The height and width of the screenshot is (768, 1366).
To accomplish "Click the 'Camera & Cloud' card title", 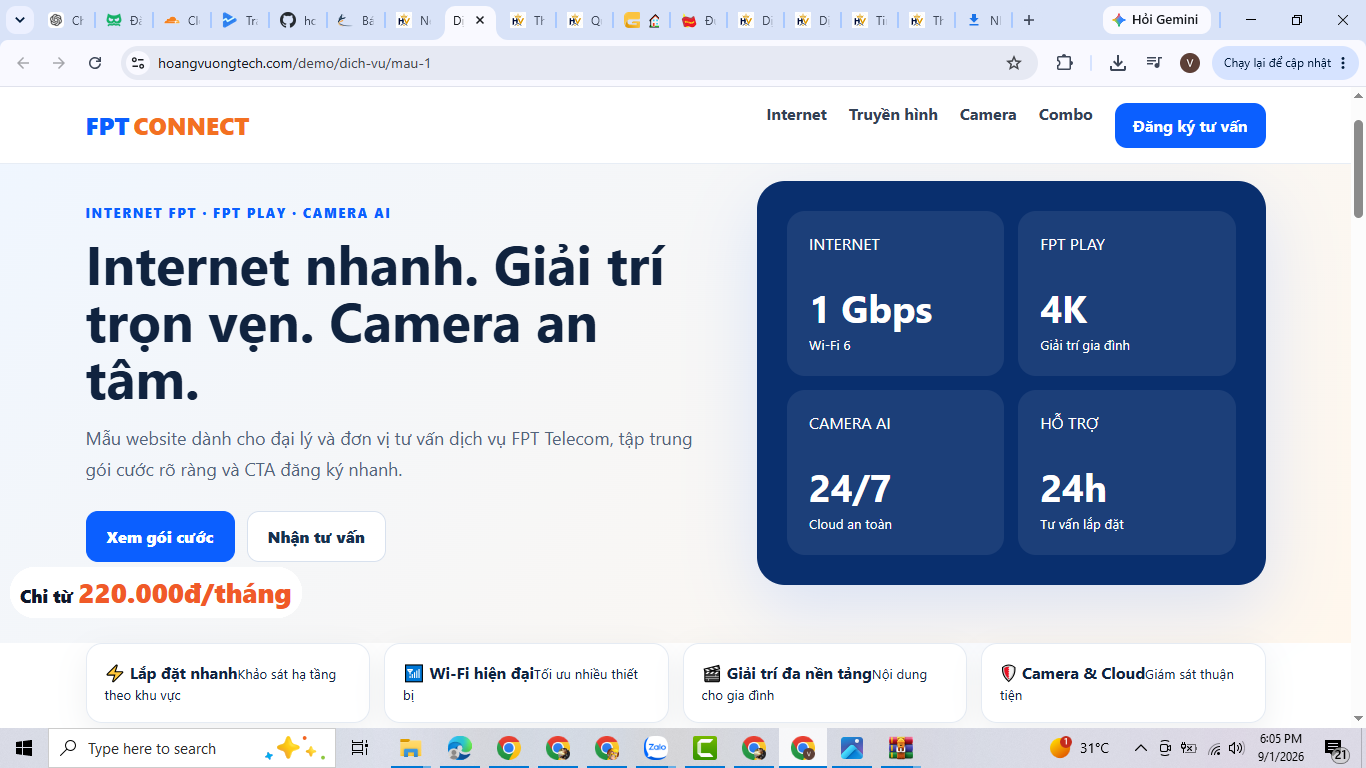I will 1083,674.
